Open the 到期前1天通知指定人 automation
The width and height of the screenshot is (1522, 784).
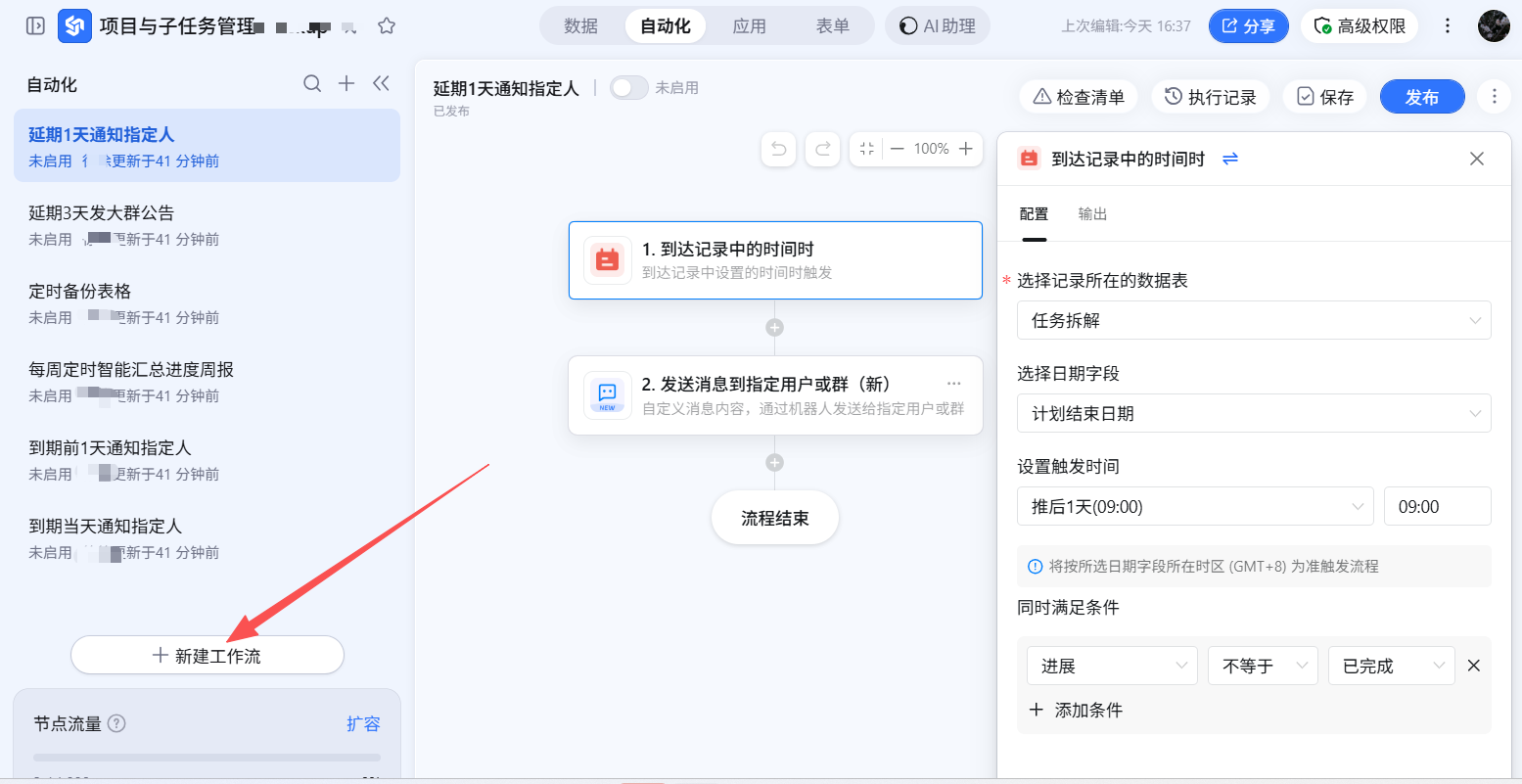[207, 459]
